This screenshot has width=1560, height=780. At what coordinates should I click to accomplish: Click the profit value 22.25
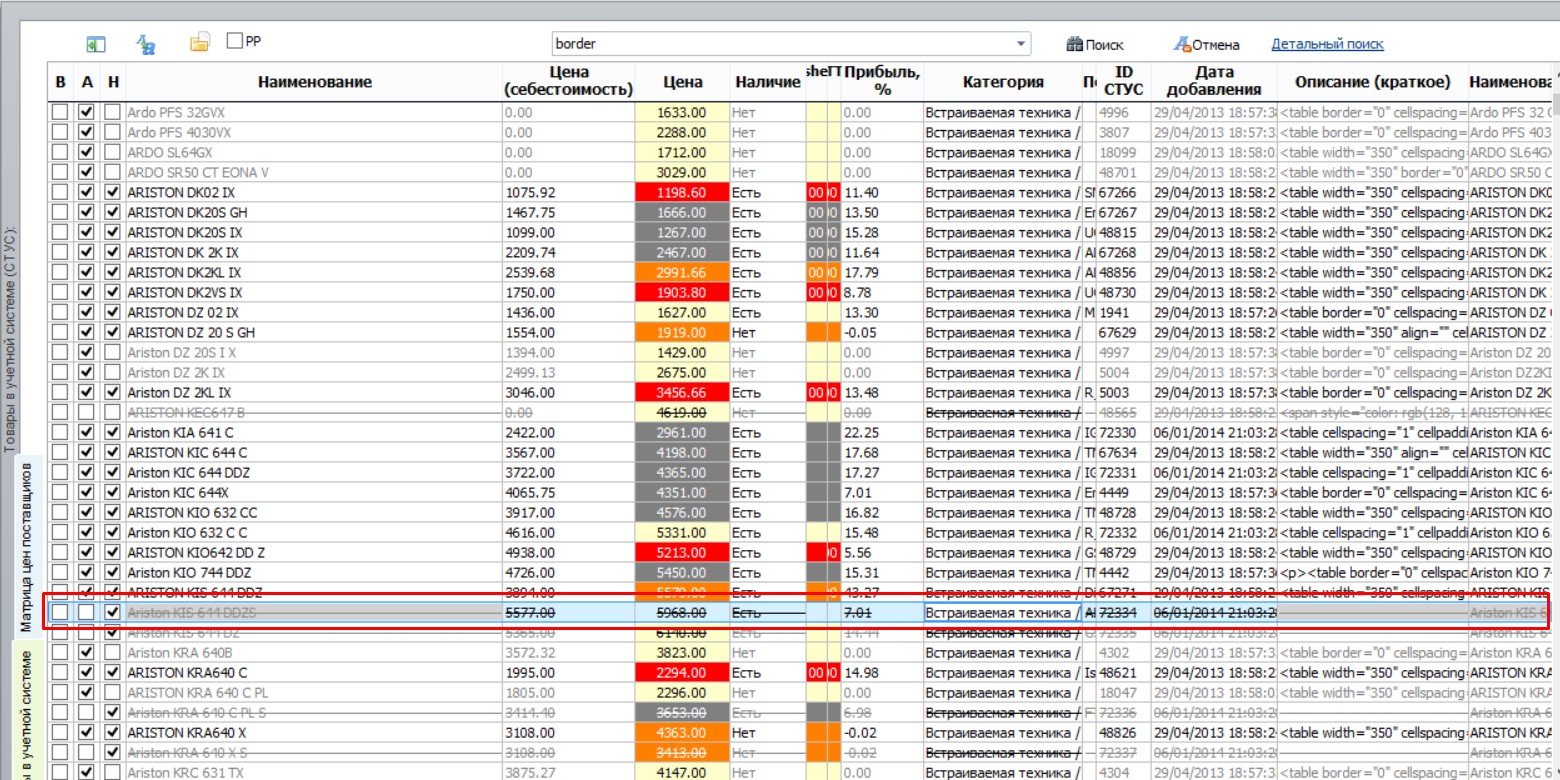tap(882, 433)
